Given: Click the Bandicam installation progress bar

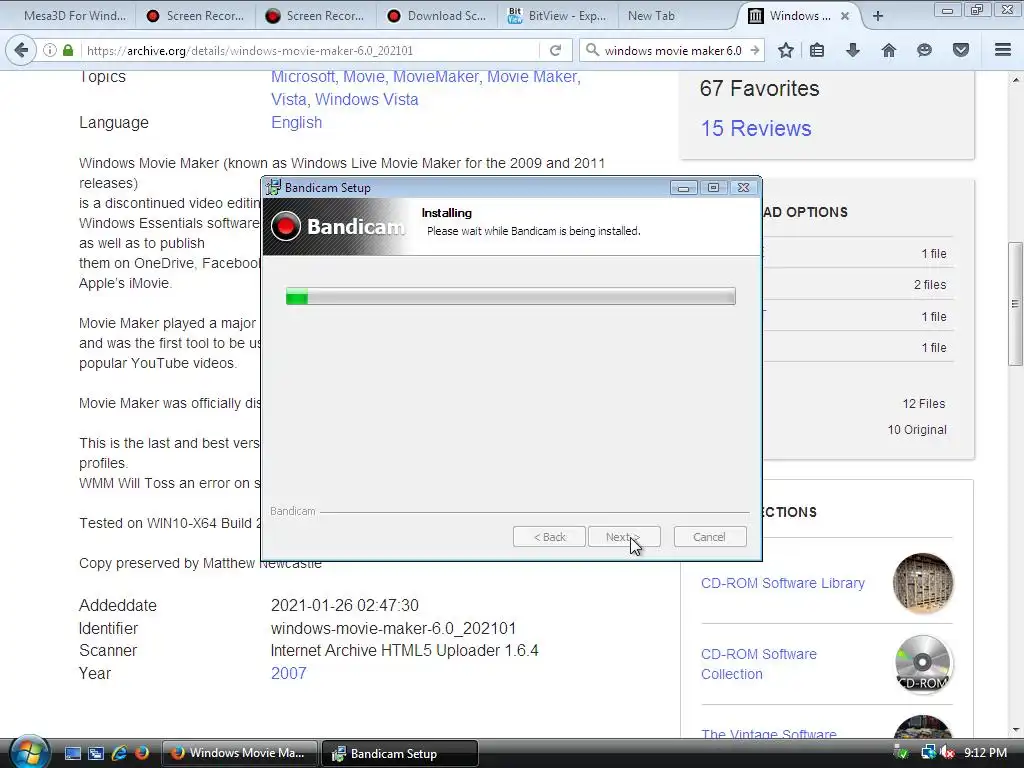Looking at the screenshot, I should point(511,296).
